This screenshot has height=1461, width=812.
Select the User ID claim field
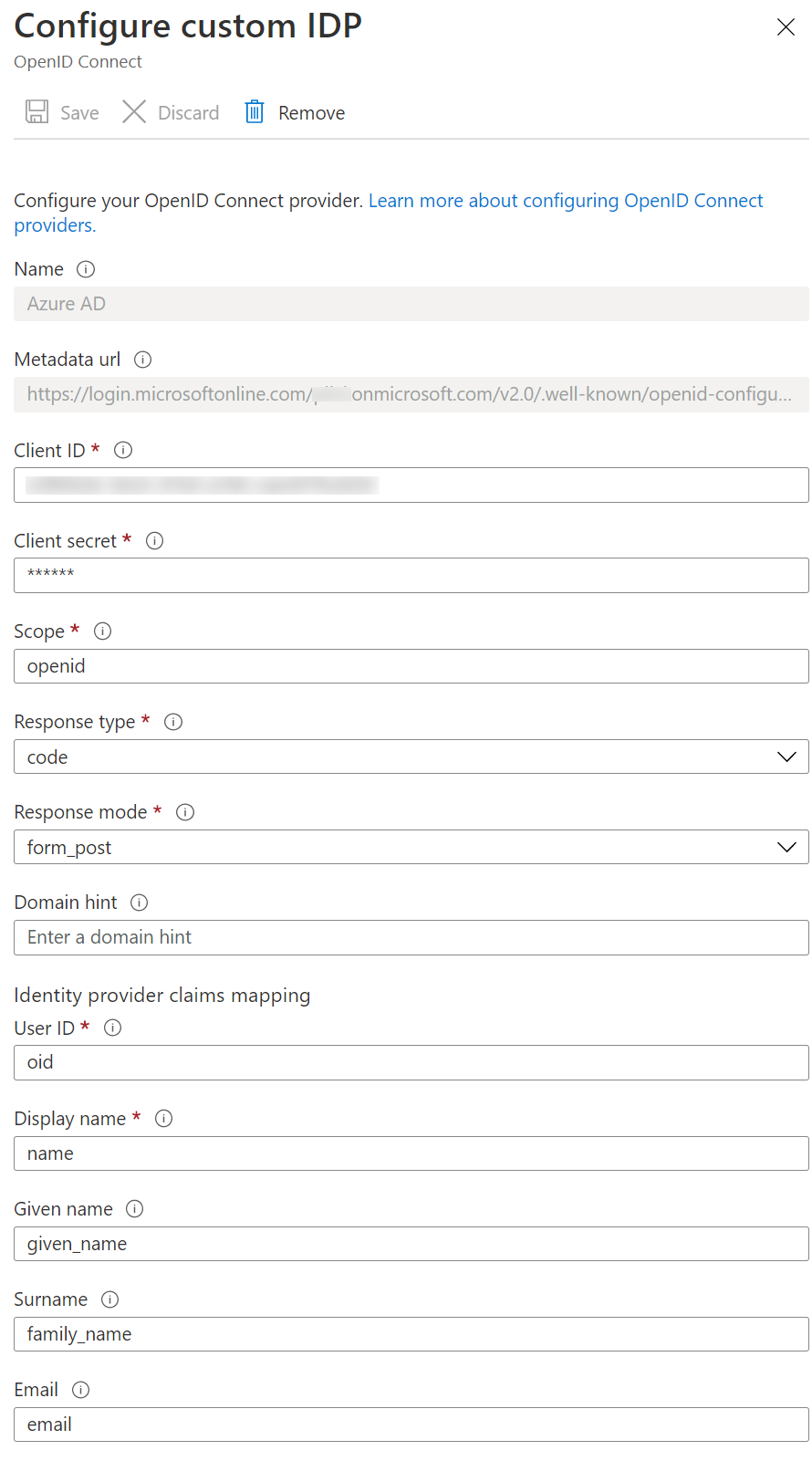click(x=411, y=1062)
